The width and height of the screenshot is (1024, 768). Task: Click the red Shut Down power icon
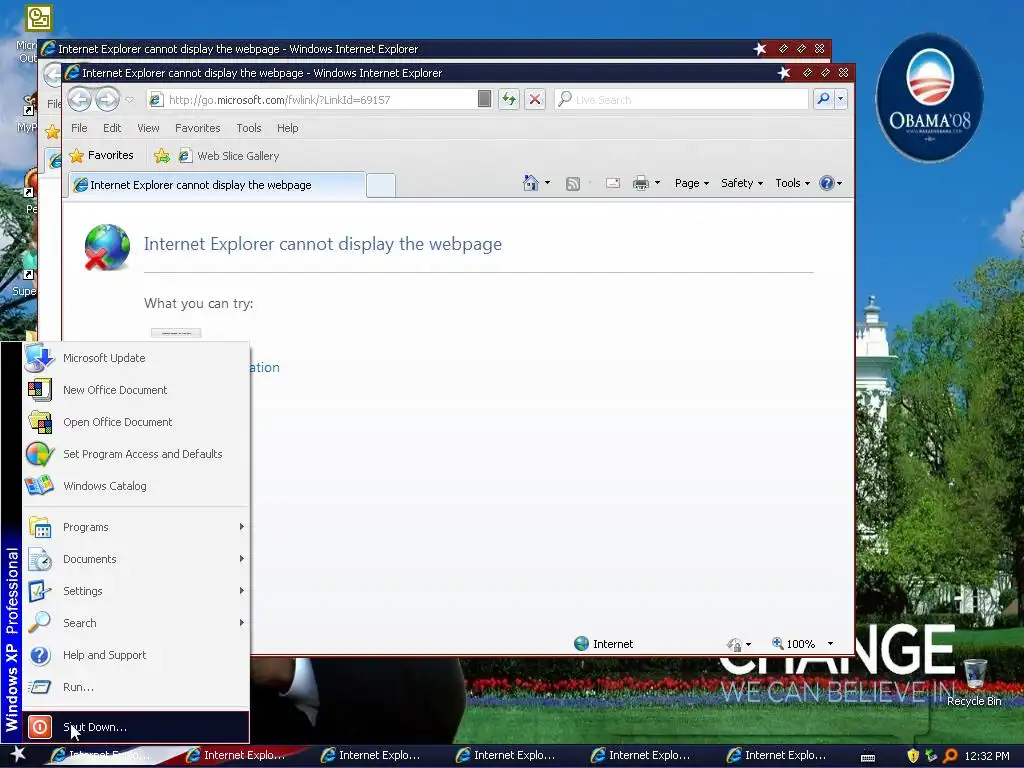pos(40,727)
